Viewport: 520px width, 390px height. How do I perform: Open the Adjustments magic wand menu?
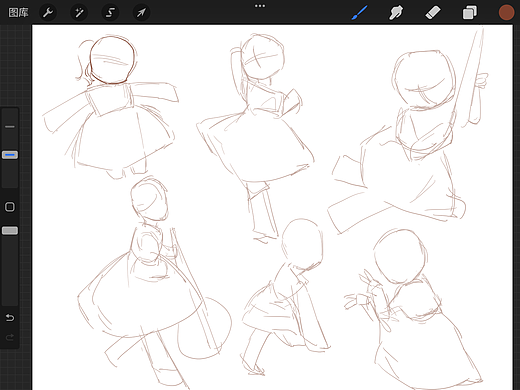point(79,13)
